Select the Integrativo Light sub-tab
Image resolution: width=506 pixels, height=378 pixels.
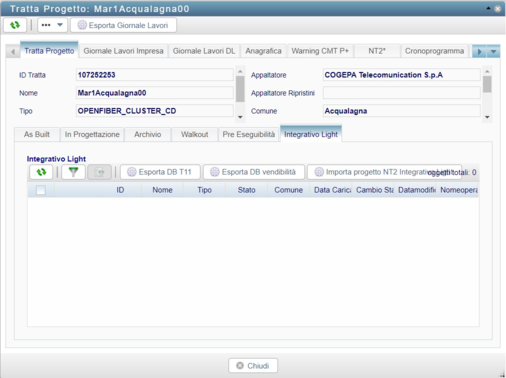tap(311, 134)
